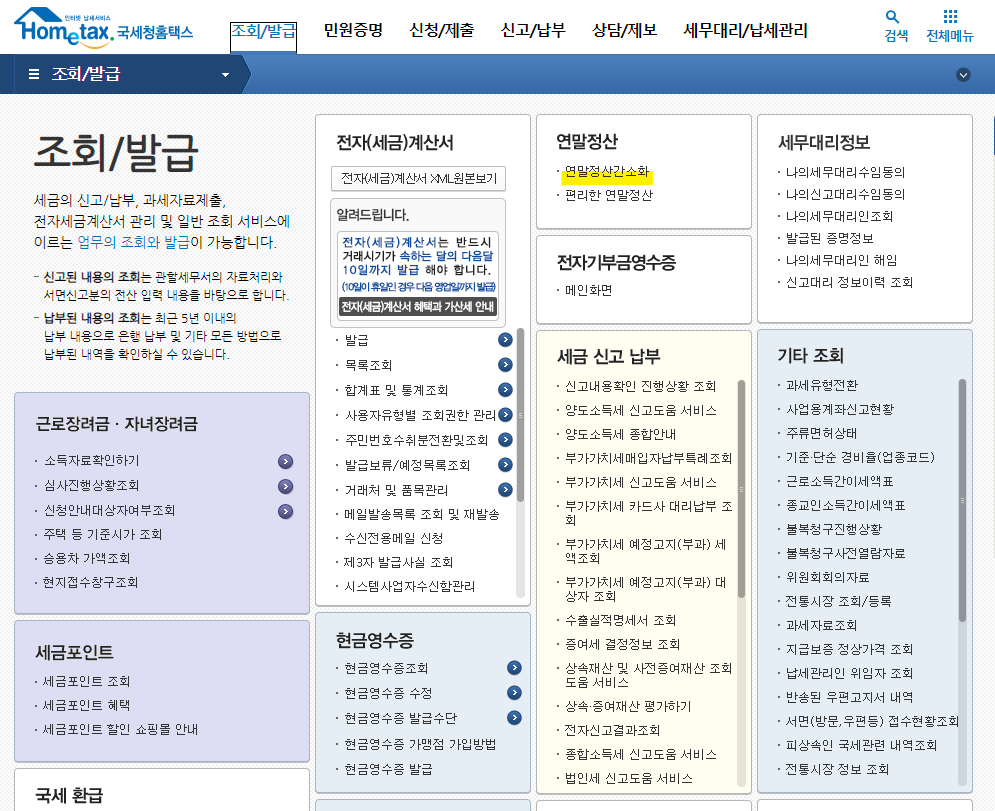The image size is (995, 811).
Task: Click the arrow icon next to 심사진행상황조회
Action: coord(286,484)
